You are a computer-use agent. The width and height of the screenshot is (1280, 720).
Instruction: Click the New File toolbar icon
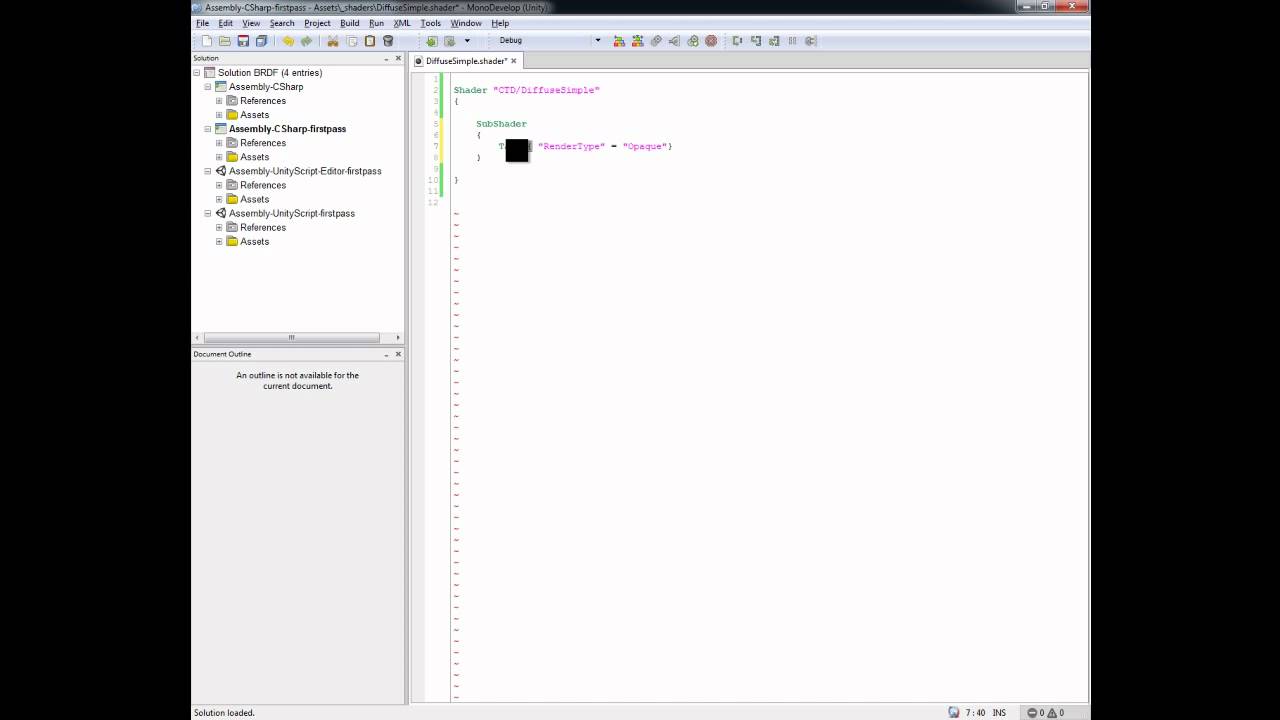[207, 41]
